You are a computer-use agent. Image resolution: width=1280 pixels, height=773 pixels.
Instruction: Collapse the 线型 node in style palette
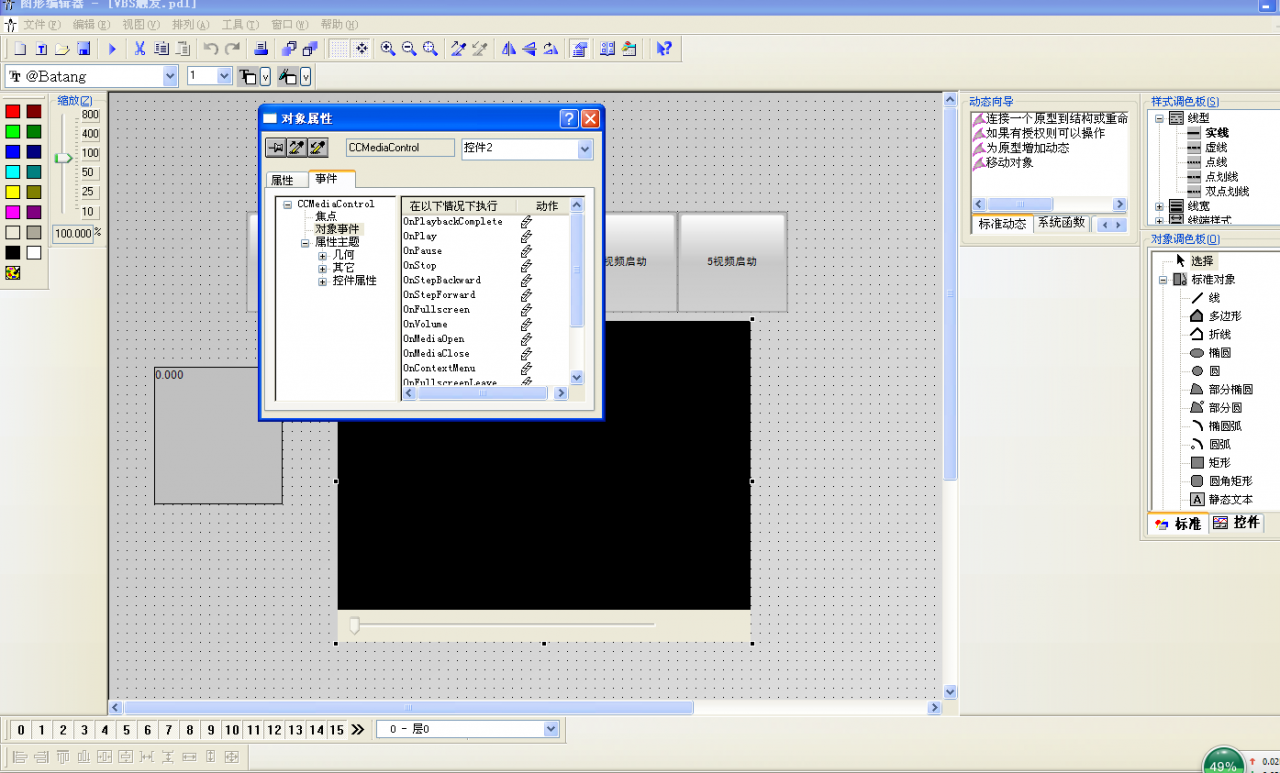pos(1159,117)
